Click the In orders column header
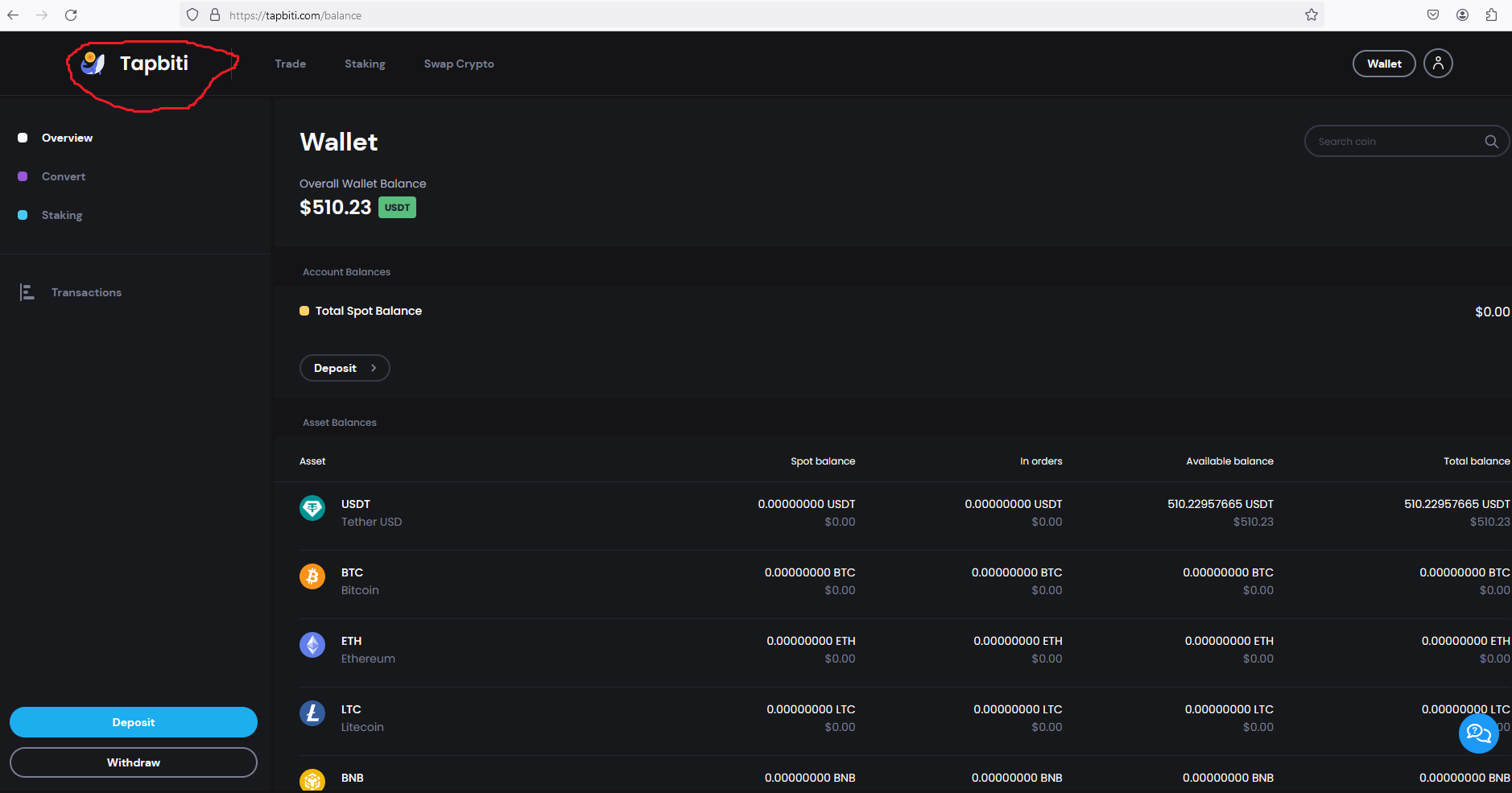 click(1041, 461)
